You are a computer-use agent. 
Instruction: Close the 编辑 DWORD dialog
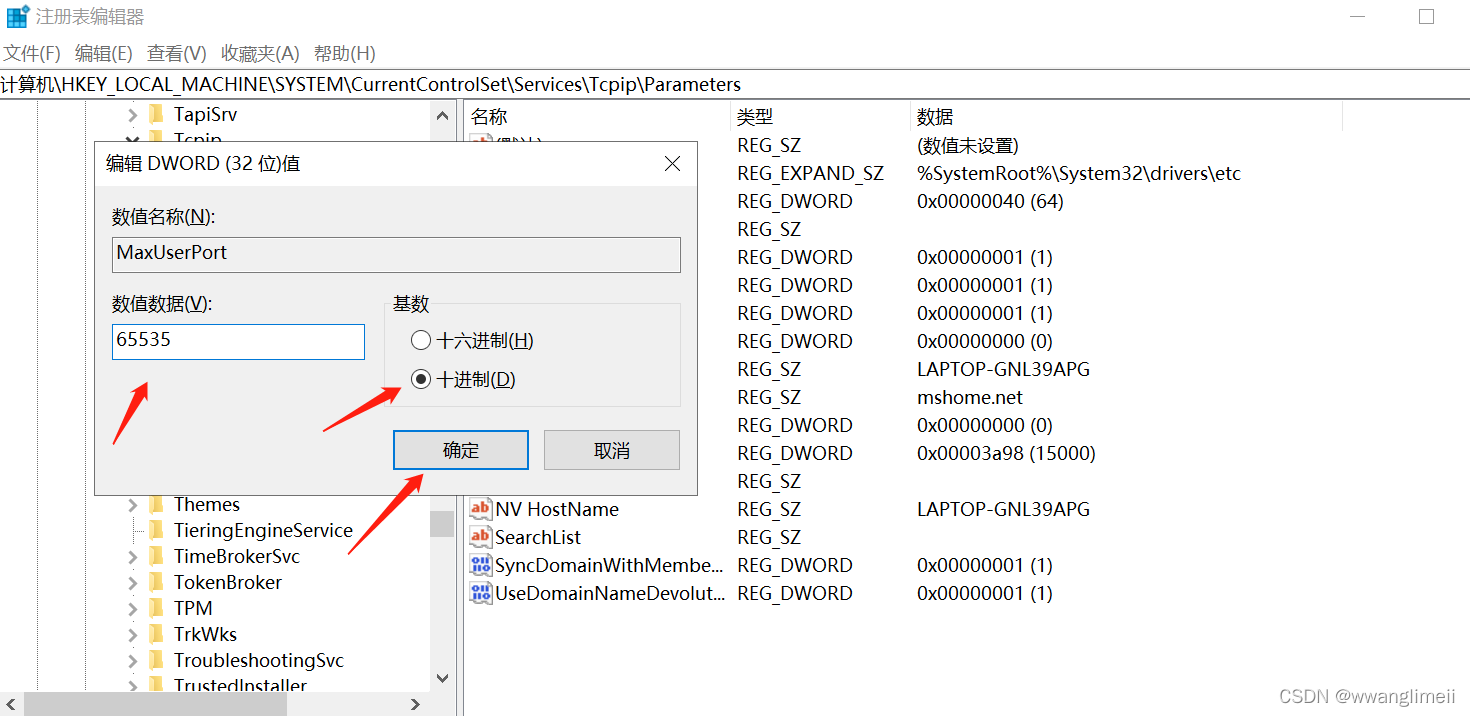(672, 164)
